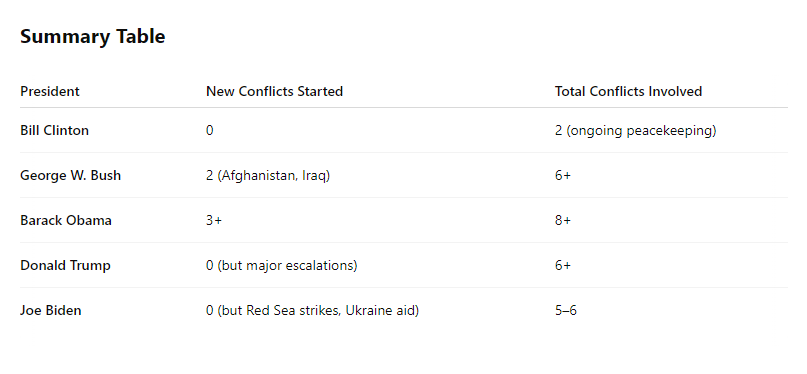The image size is (807, 374).
Task: Select the 0 (but major escalations) cell
Action: pyautogui.click(x=282, y=266)
